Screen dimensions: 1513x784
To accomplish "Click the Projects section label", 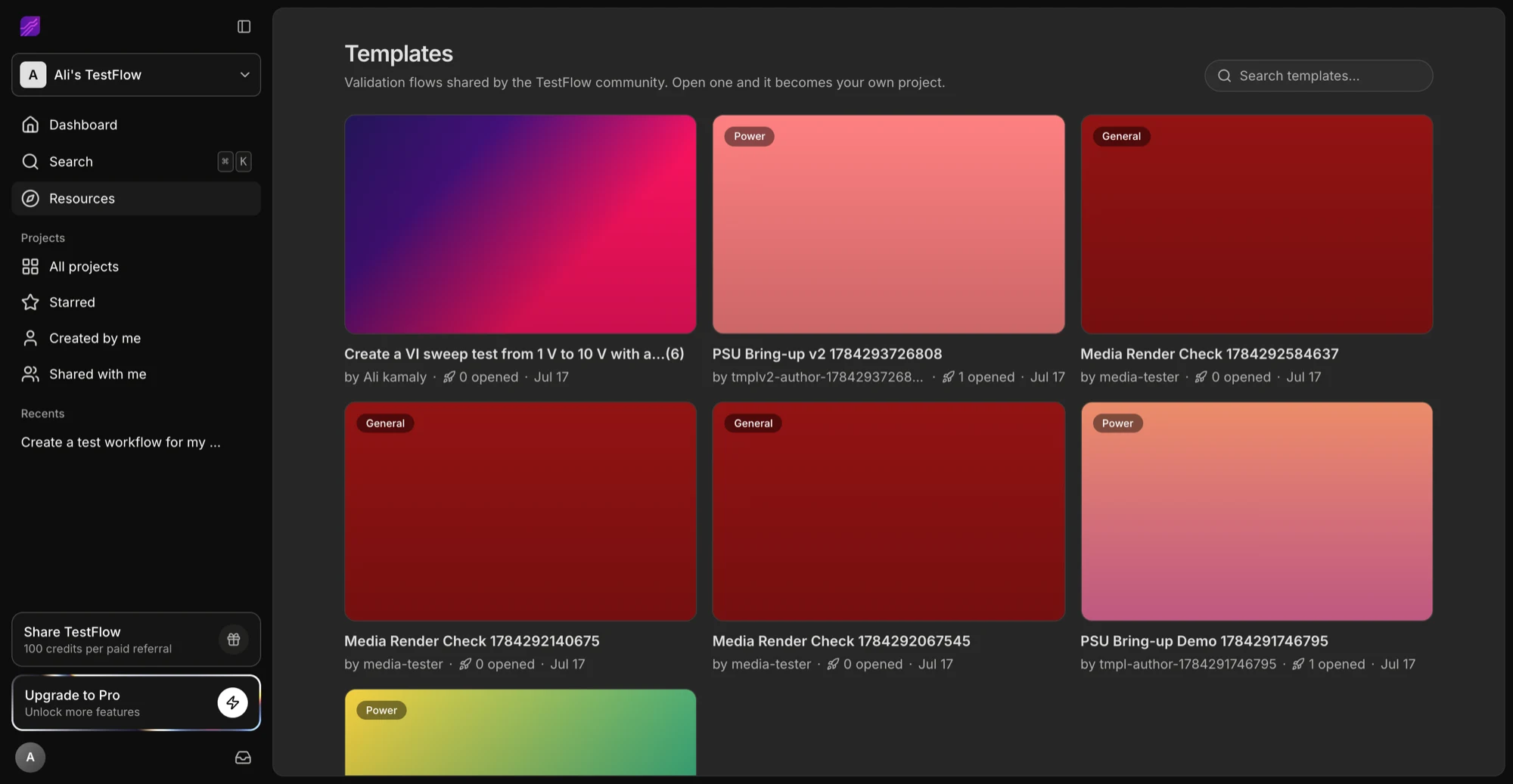I will tap(43, 238).
